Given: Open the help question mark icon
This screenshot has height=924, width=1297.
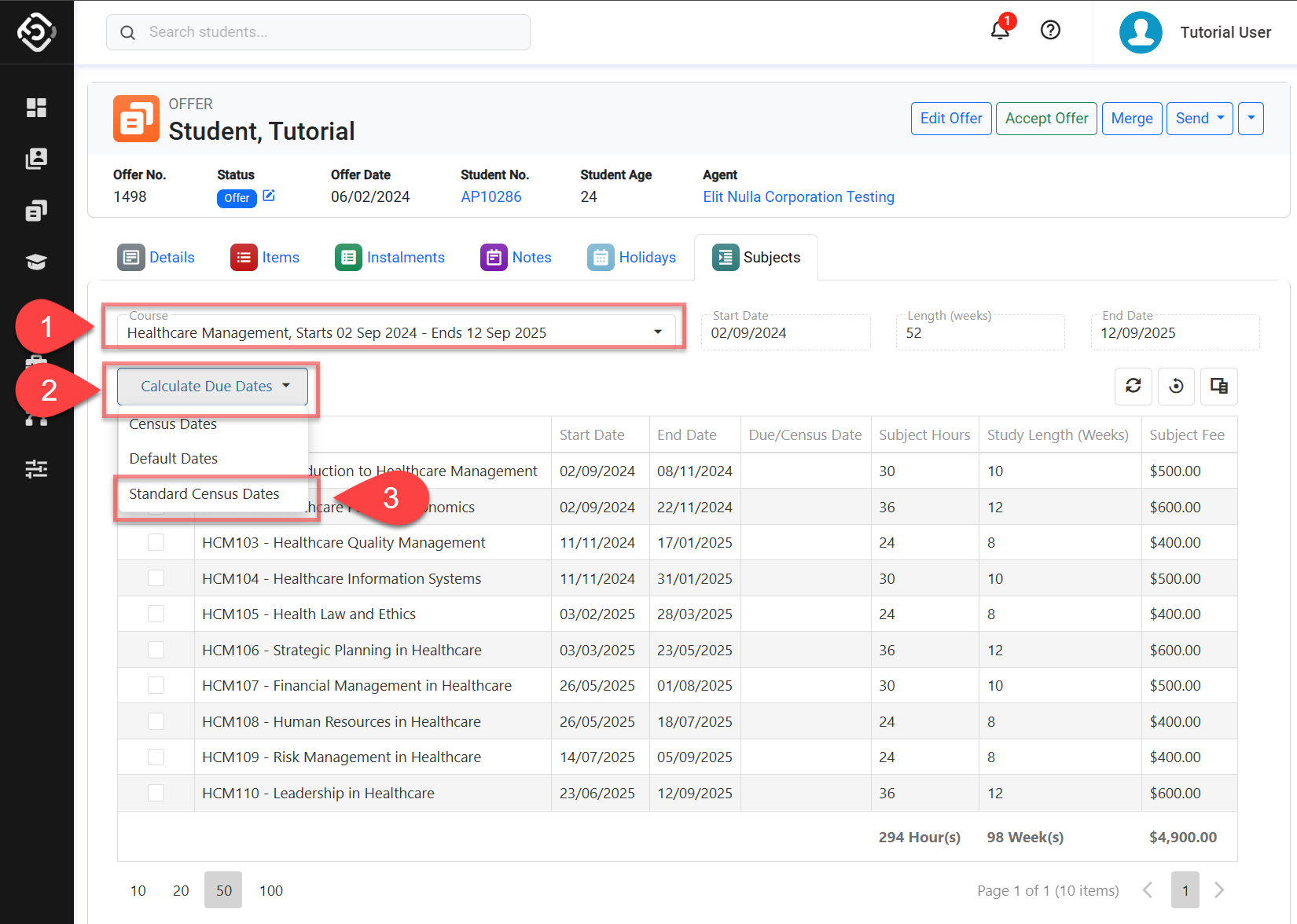Looking at the screenshot, I should pyautogui.click(x=1050, y=30).
